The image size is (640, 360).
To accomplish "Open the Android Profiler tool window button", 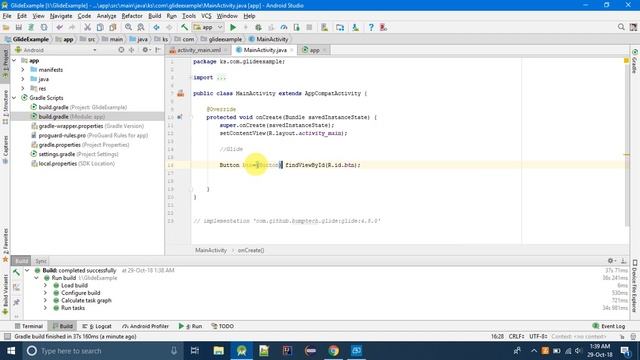I will [x=145, y=326].
